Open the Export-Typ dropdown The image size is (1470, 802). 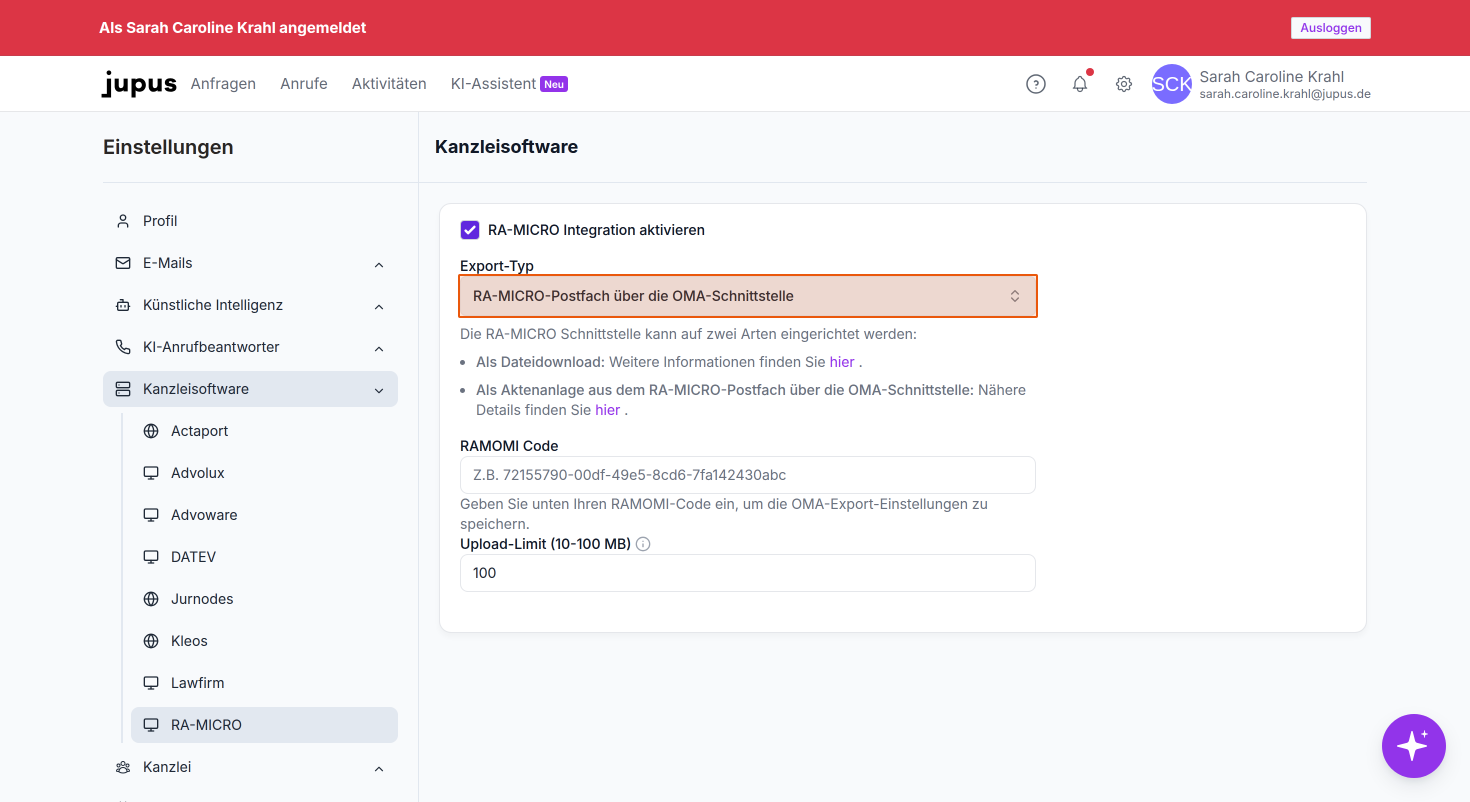[748, 296]
